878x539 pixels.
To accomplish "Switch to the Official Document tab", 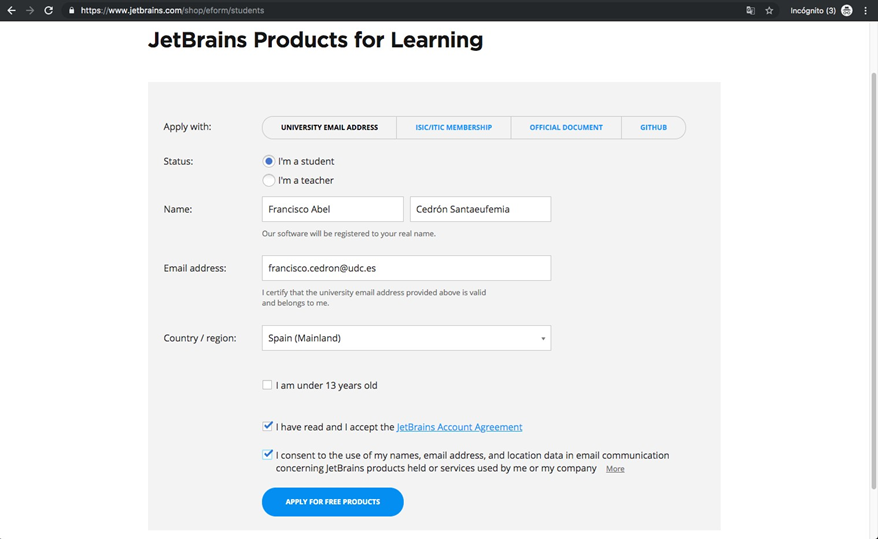I will tap(566, 128).
